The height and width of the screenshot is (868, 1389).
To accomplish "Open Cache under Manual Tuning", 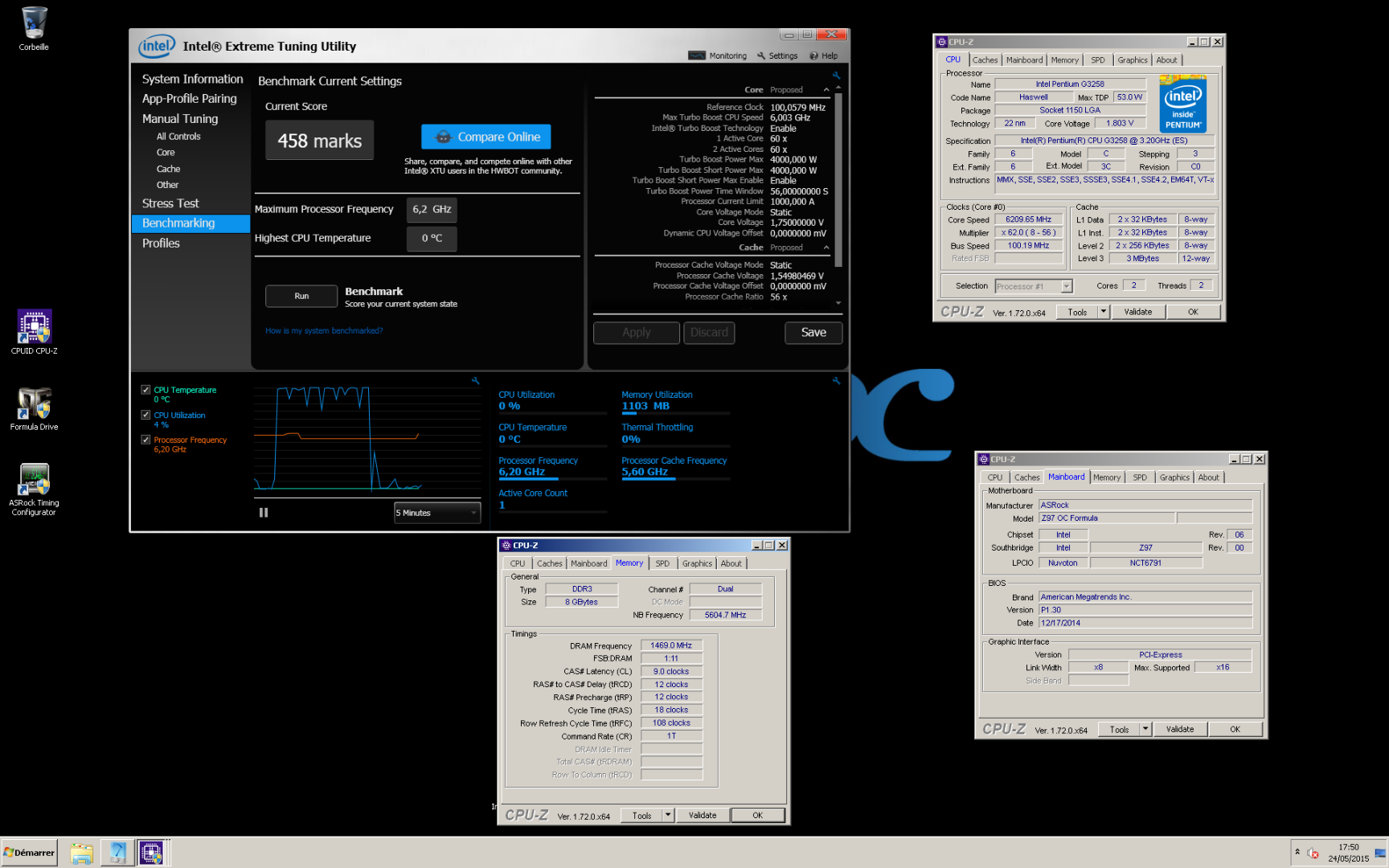I will 168,169.
